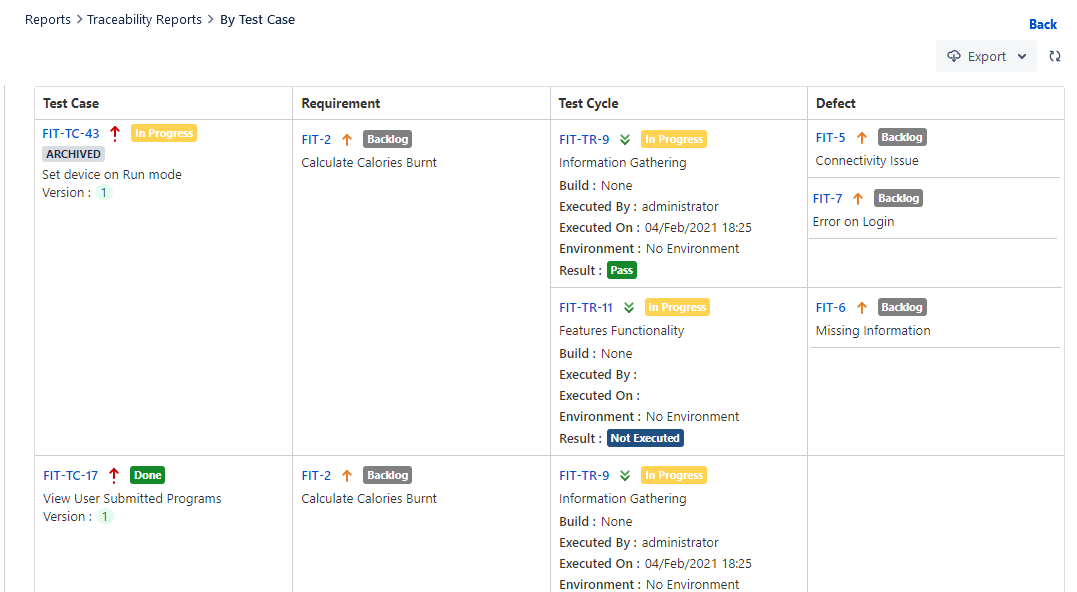Expand test cycle FIT-TR-9 details
1077x592 pixels.
(627, 139)
